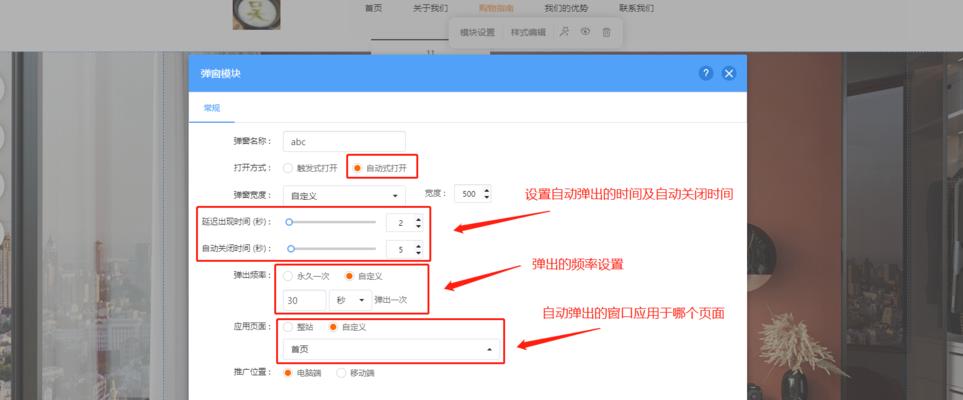This screenshot has height=400, width=963.
Task: Close the popup module dialog
Action: (729, 73)
